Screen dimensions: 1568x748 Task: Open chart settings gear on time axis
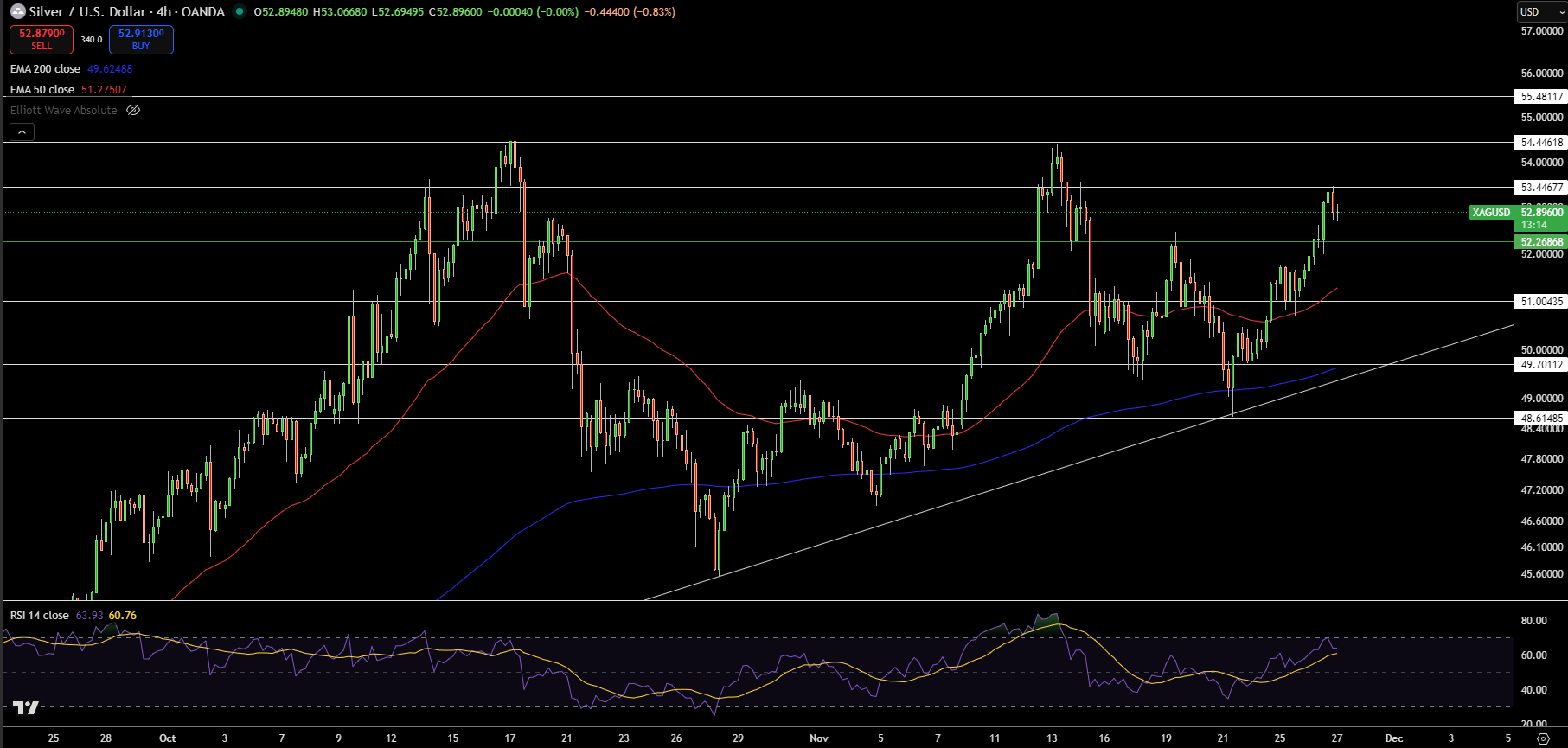click(1542, 738)
